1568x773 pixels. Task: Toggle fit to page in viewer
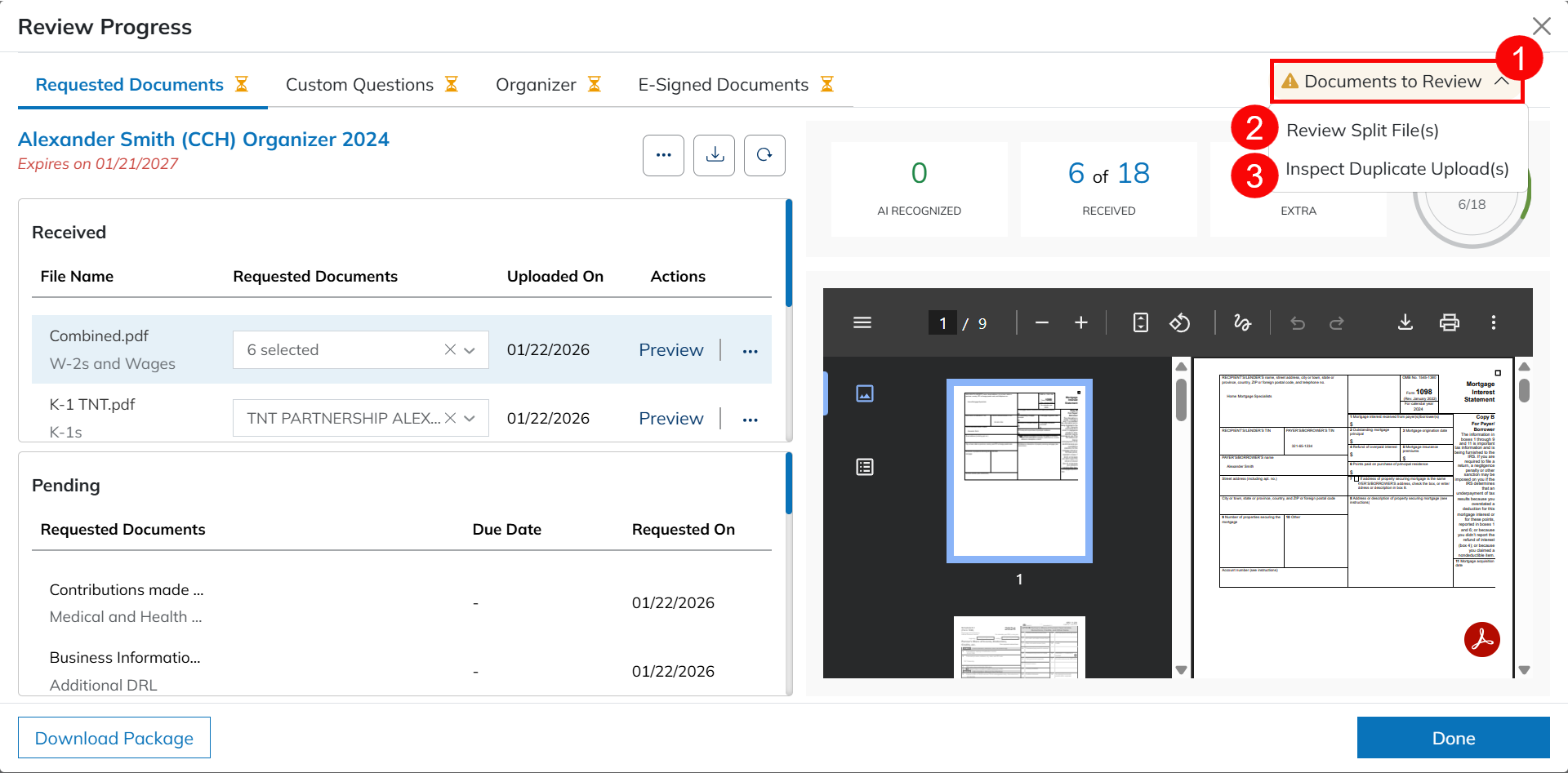click(x=1140, y=323)
